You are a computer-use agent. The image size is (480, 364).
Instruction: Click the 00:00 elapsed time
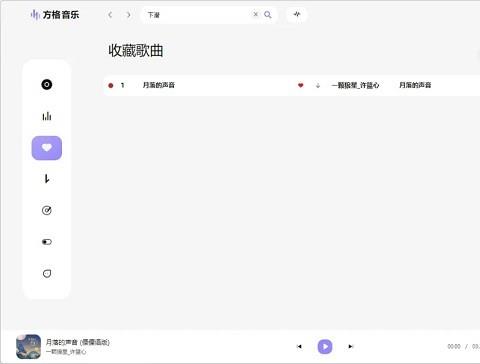tap(454, 347)
